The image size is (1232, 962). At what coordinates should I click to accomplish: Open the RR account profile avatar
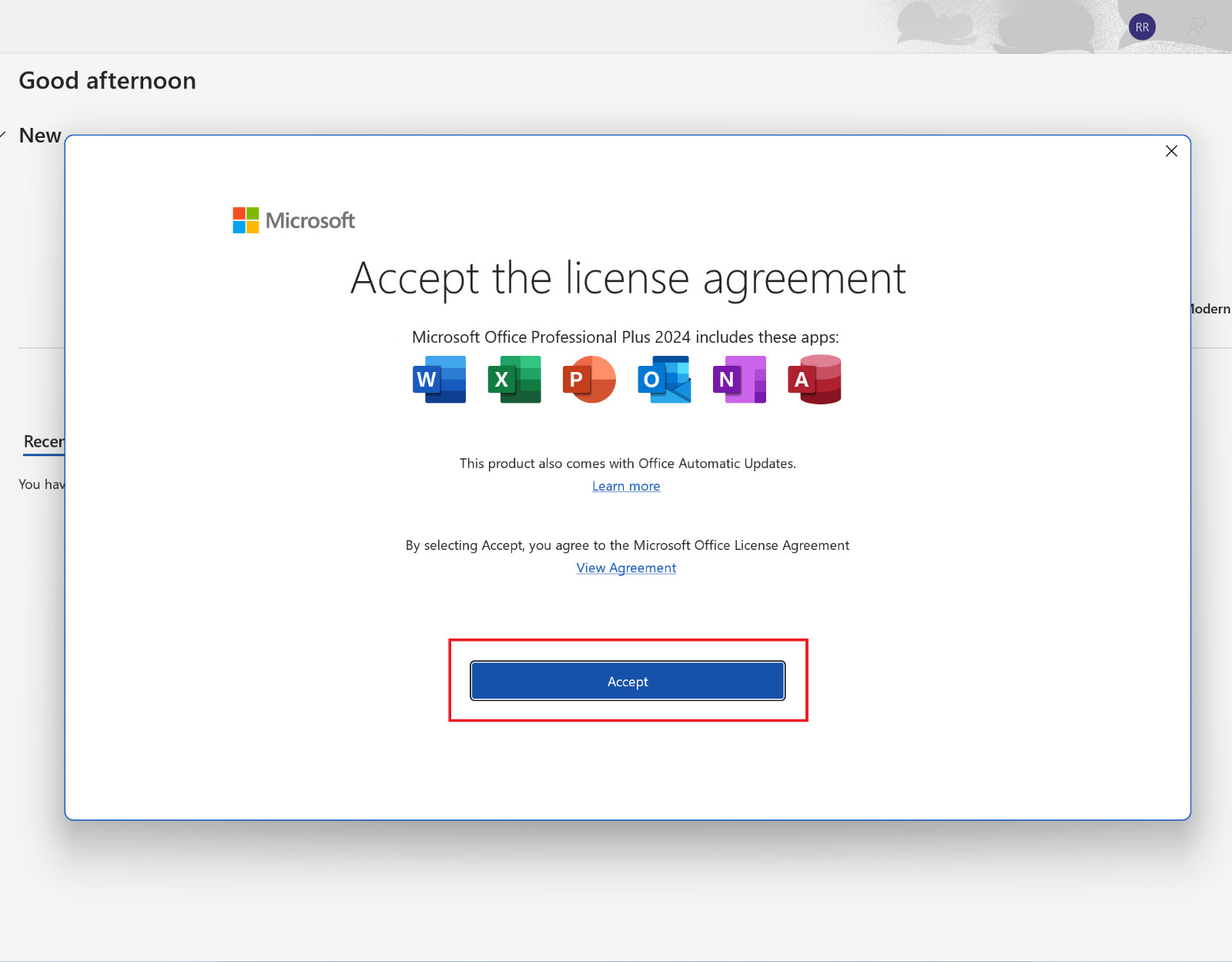tap(1142, 27)
